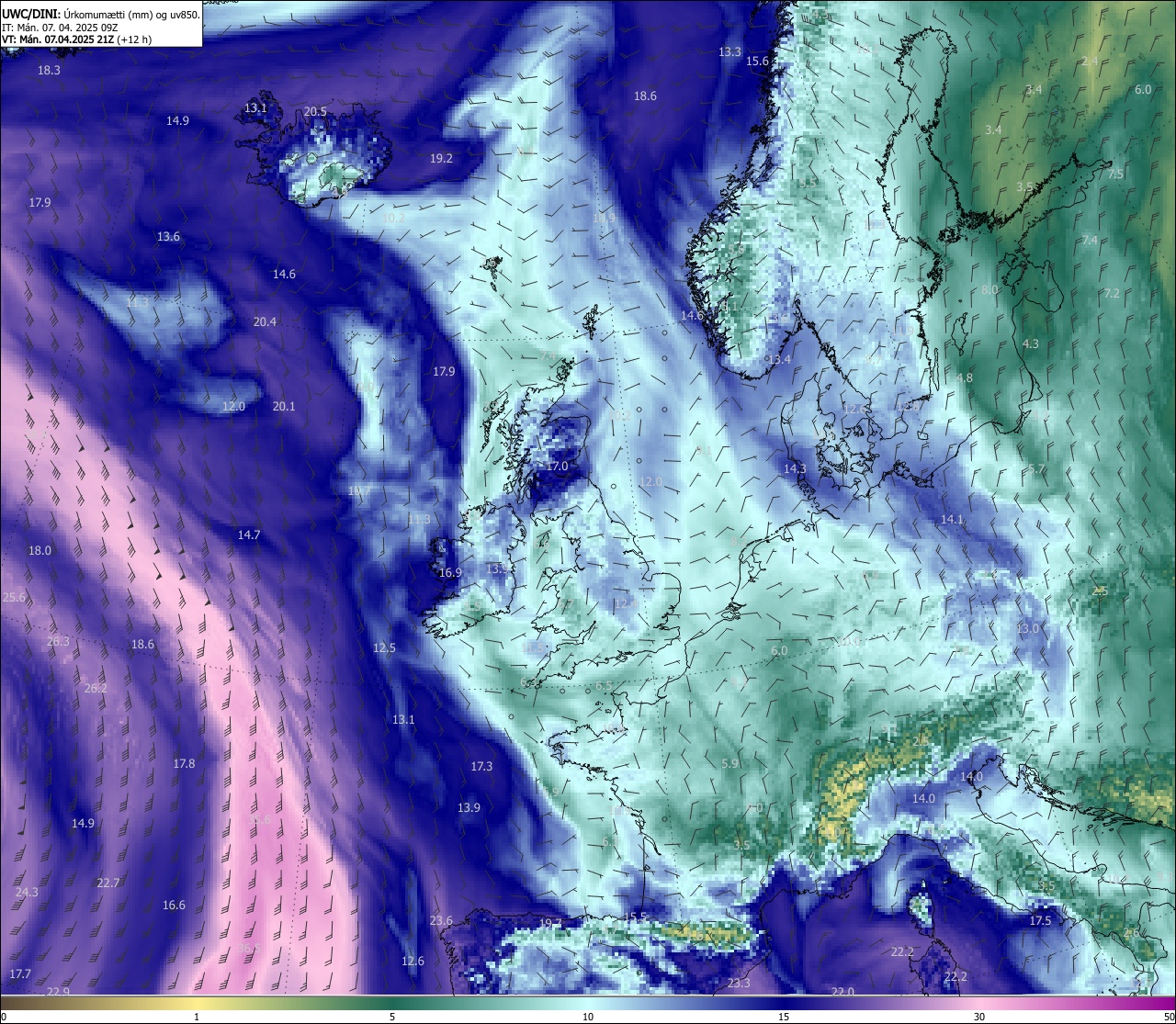Click the 15 tick on color scale
Screen dimensions: 1176x1024
[784, 1017]
